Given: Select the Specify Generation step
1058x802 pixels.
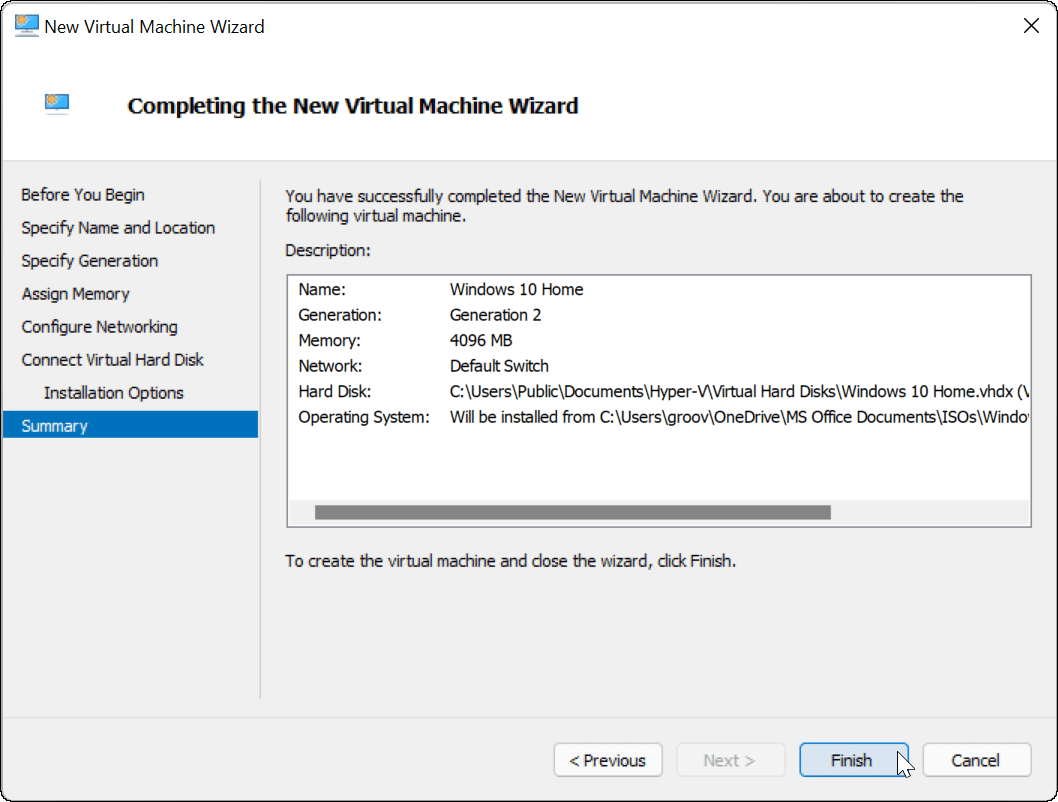Looking at the screenshot, I should tap(90, 261).
